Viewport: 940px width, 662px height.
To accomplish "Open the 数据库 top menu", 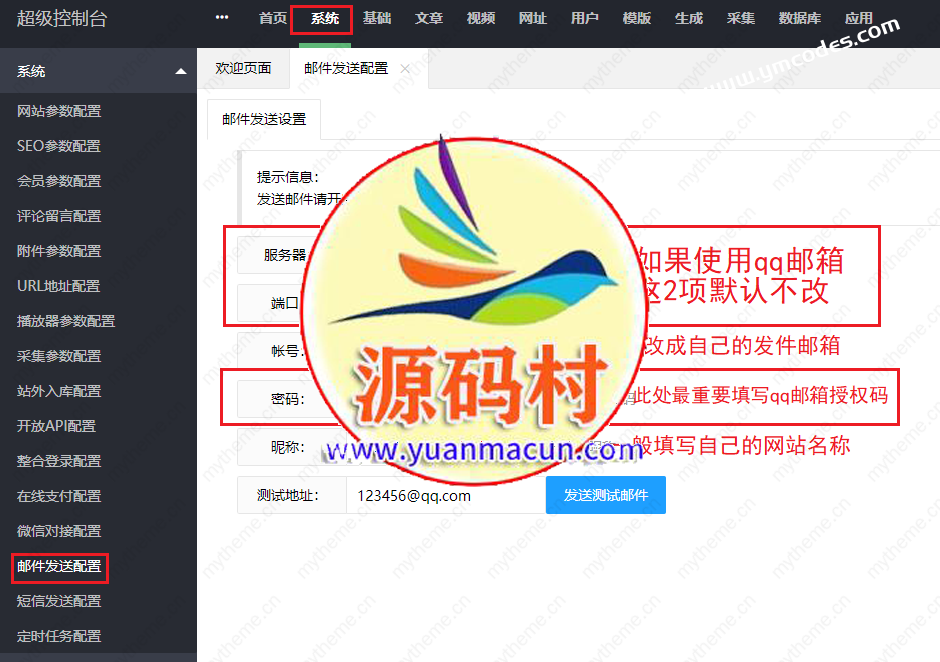I will click(800, 19).
